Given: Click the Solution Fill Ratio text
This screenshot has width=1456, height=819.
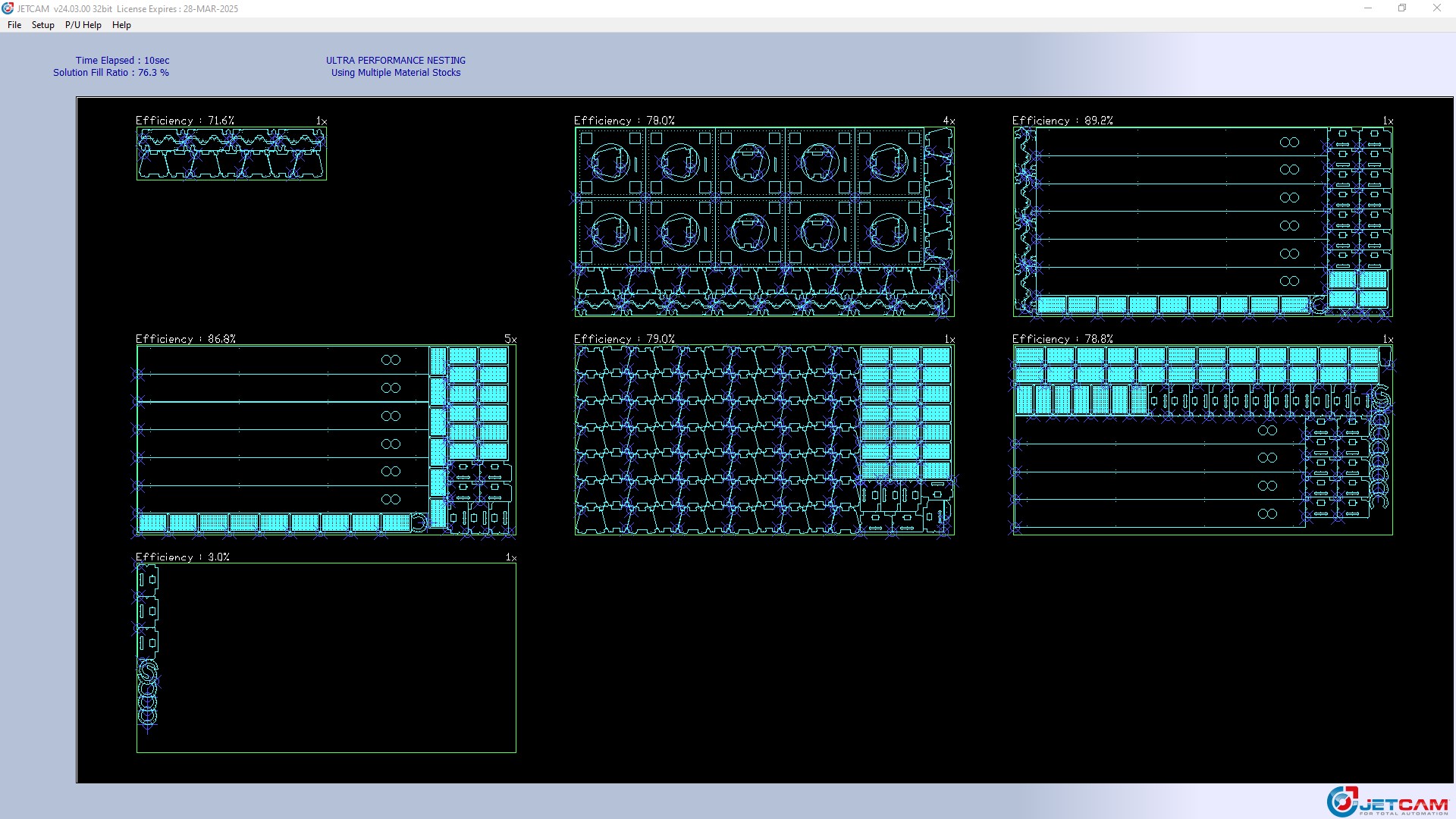Looking at the screenshot, I should pos(111,73).
